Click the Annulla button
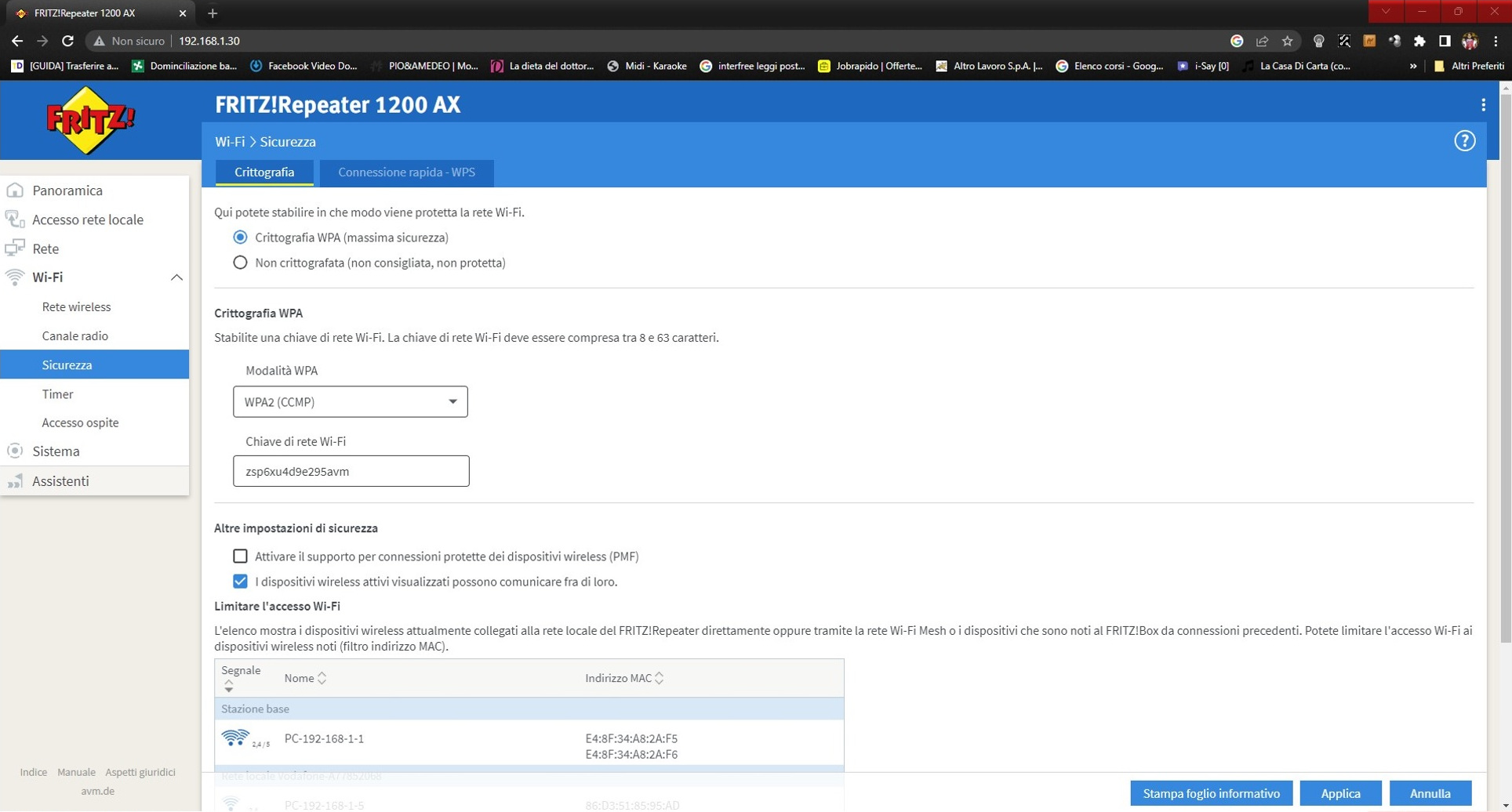The width and height of the screenshot is (1512, 812). pos(1430,793)
